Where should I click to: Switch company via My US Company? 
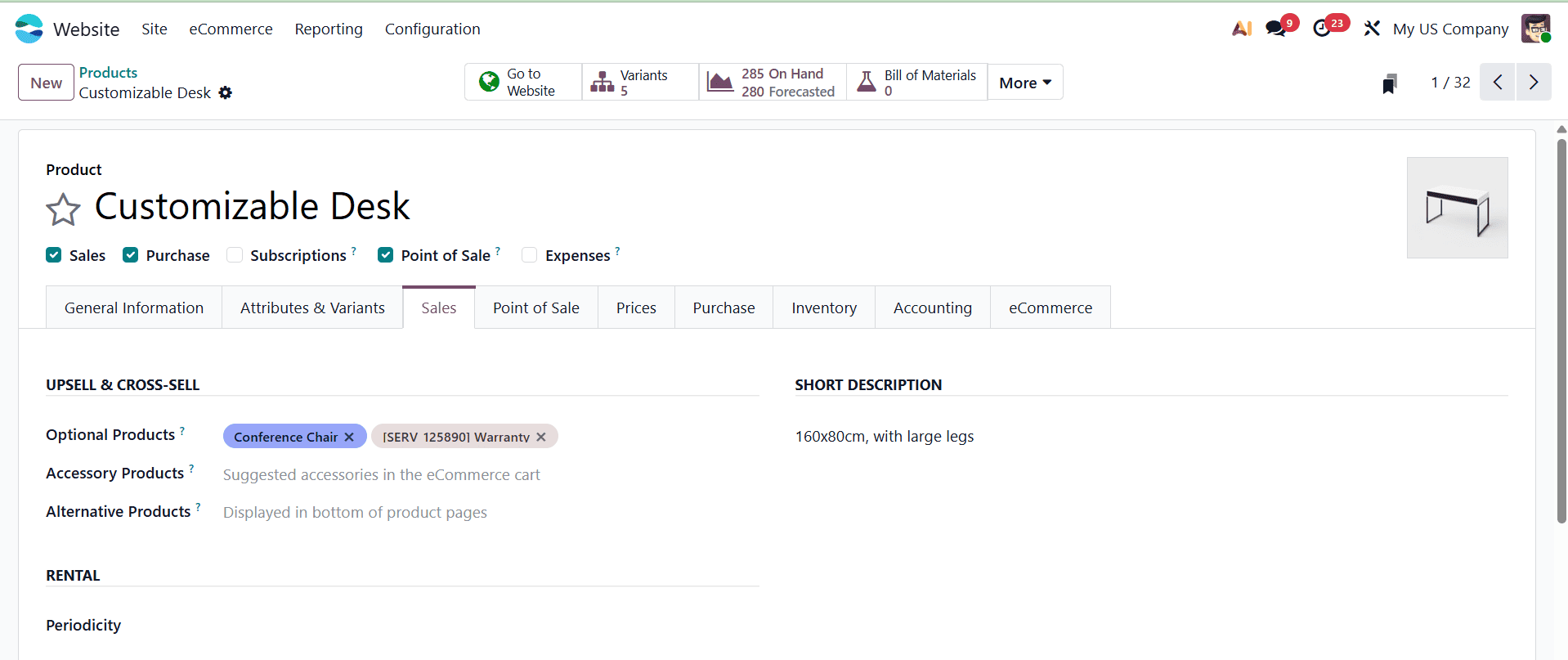pyautogui.click(x=1451, y=29)
